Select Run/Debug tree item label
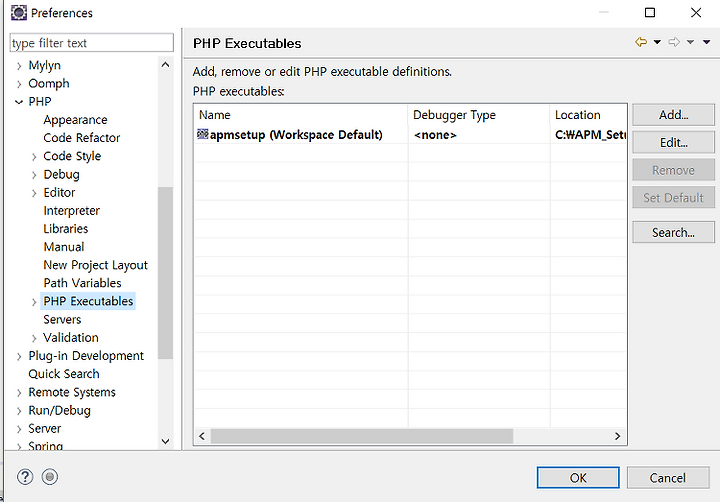The image size is (720, 502). (x=60, y=410)
